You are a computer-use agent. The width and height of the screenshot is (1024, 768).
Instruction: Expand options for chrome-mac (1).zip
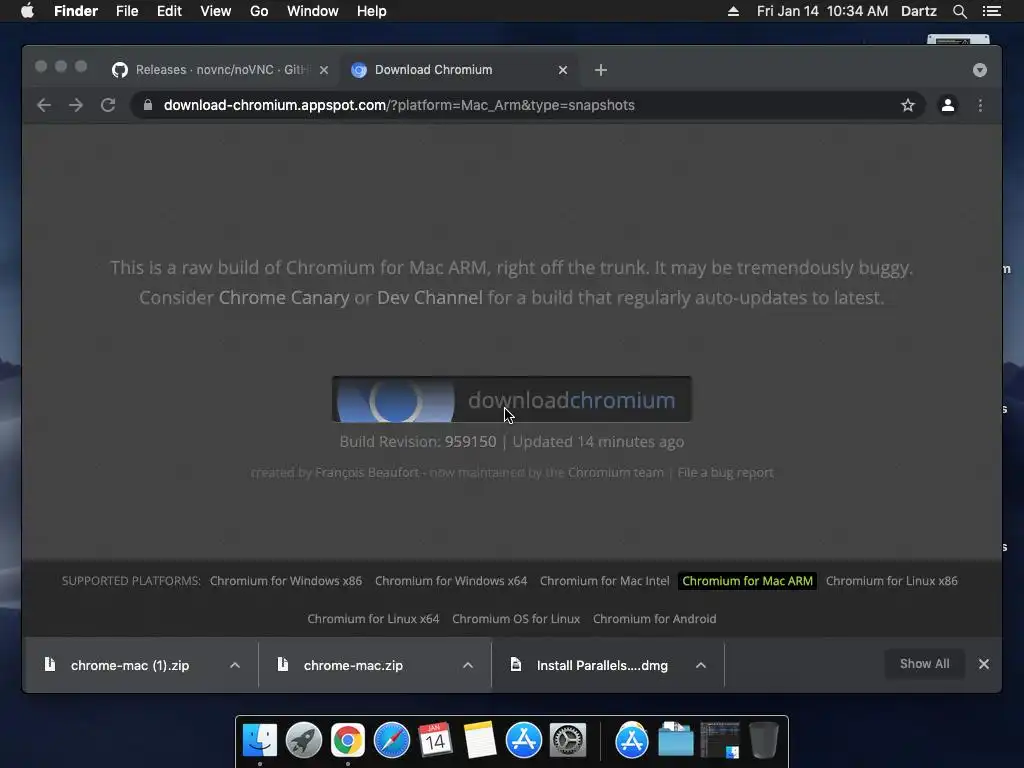point(235,665)
